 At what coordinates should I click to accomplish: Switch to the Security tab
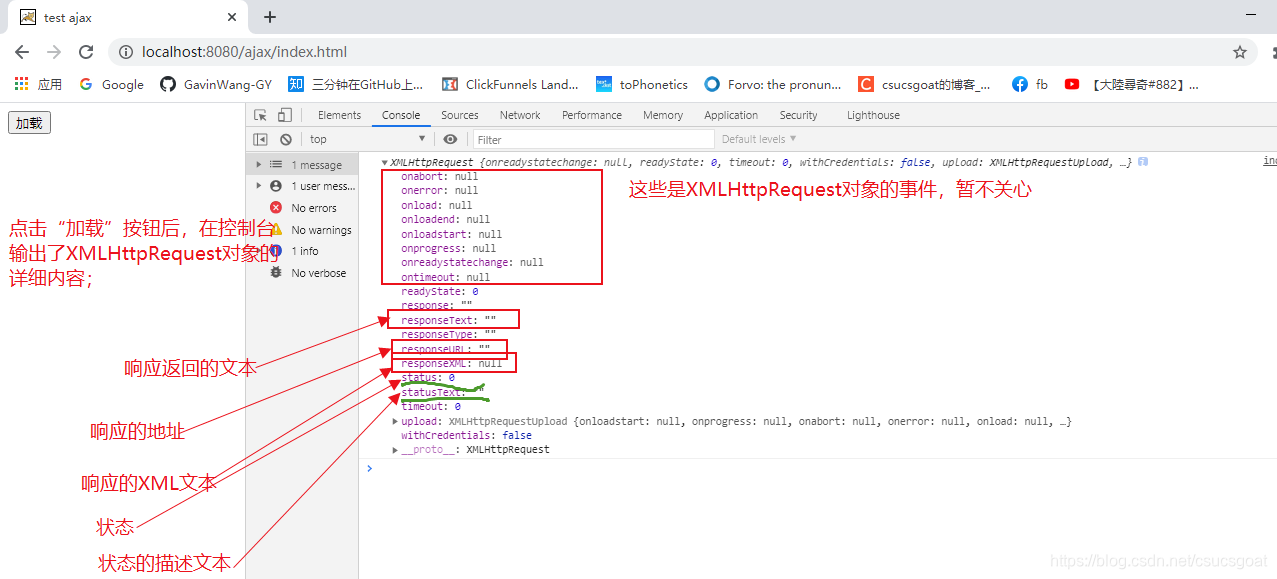798,115
